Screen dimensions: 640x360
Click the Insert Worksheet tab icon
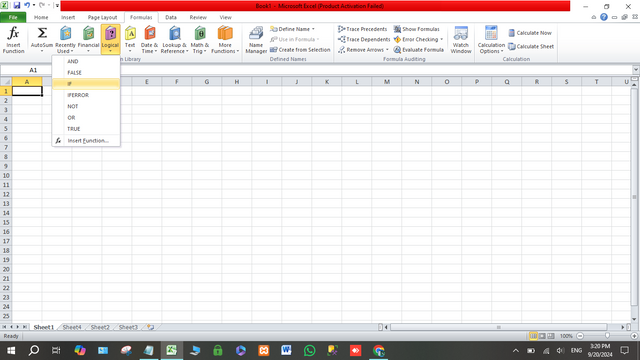click(151, 327)
